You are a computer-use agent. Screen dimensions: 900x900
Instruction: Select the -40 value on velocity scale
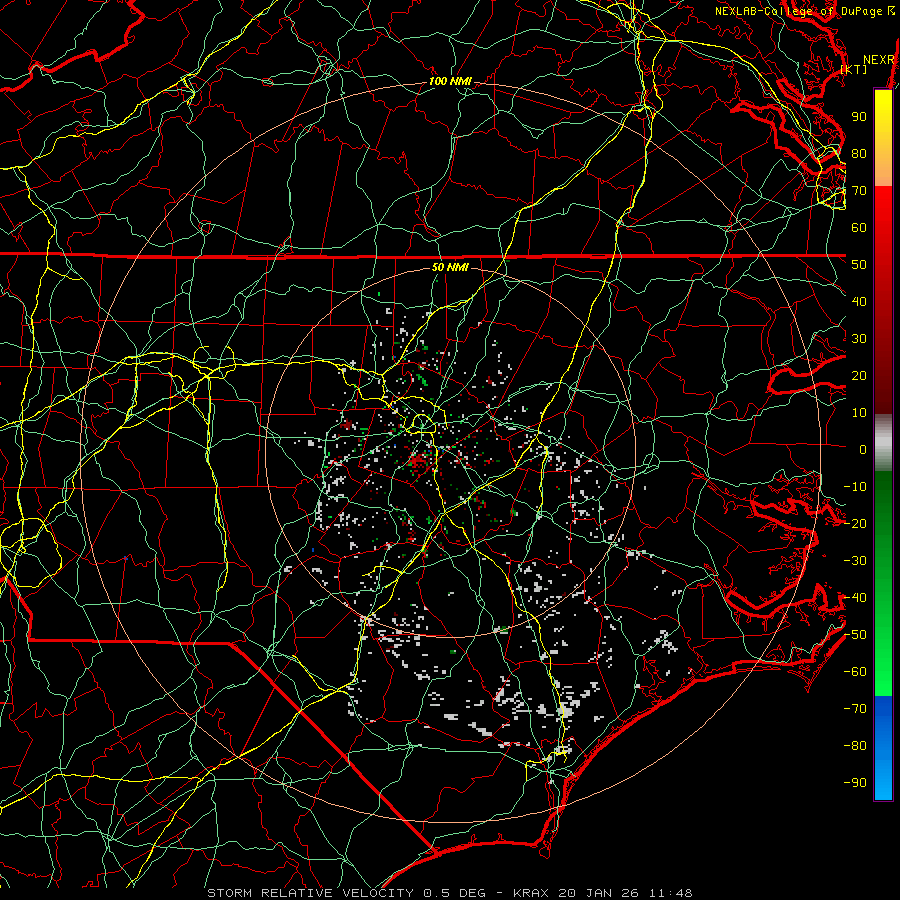tap(855, 598)
